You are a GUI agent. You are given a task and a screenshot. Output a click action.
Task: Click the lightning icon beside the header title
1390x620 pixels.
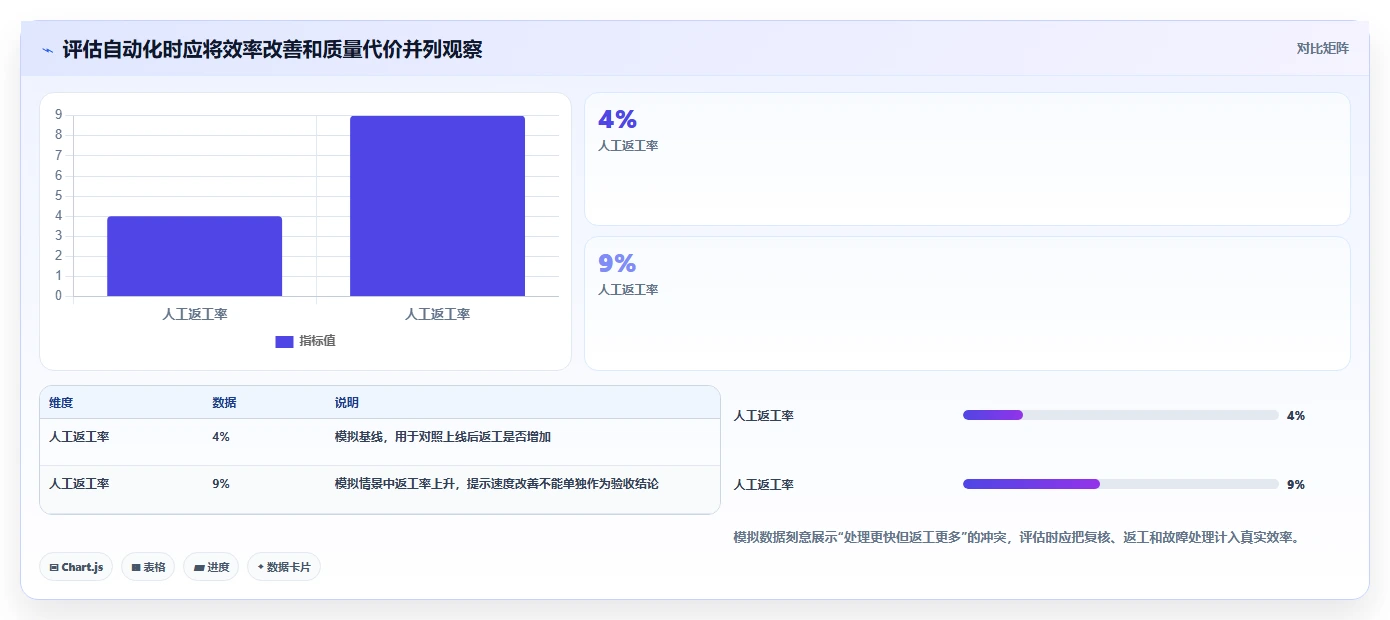48,49
